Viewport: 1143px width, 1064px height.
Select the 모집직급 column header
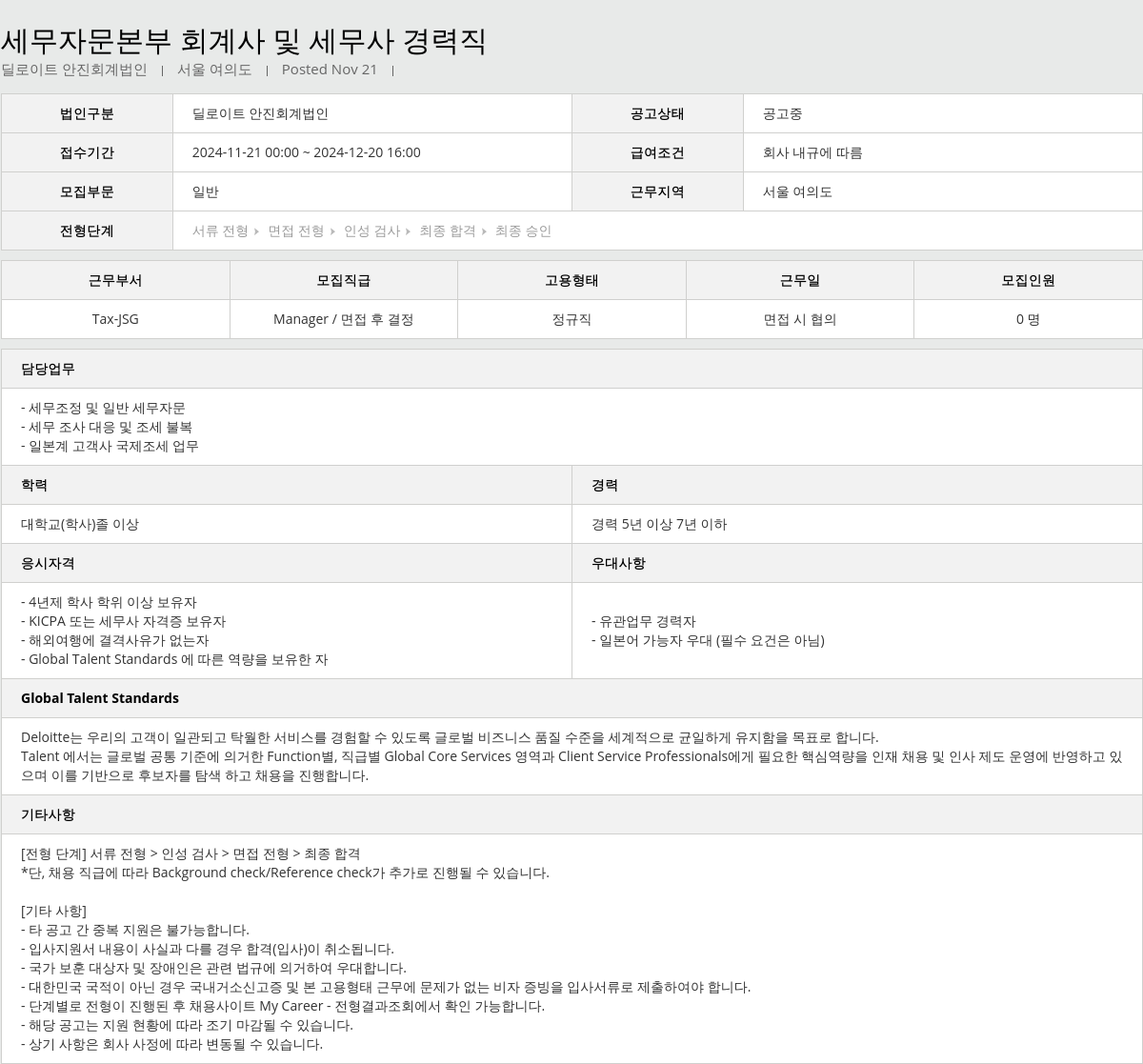click(343, 280)
